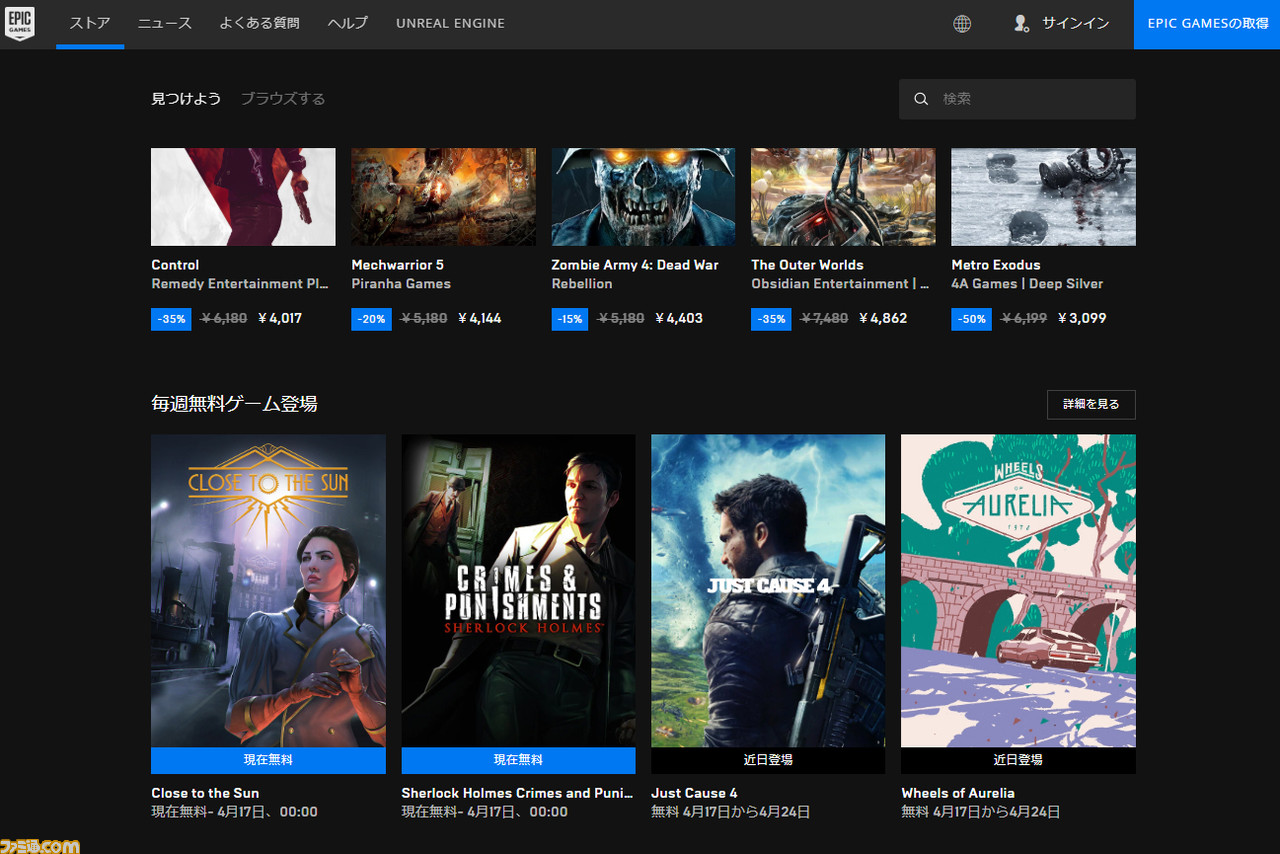Click the -35% badge under Control
Screen dimensions: 1280x854
171,319
